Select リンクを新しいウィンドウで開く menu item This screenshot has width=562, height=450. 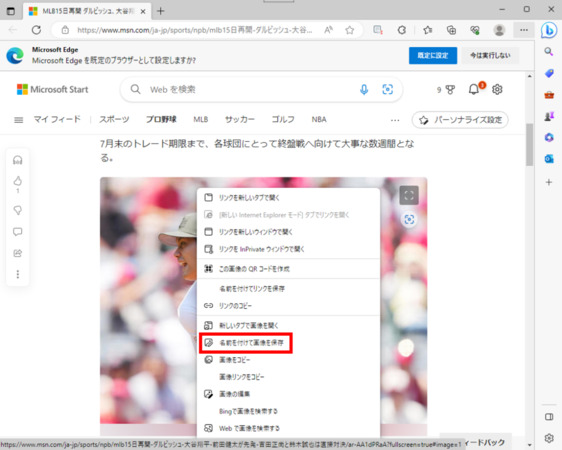288,232
